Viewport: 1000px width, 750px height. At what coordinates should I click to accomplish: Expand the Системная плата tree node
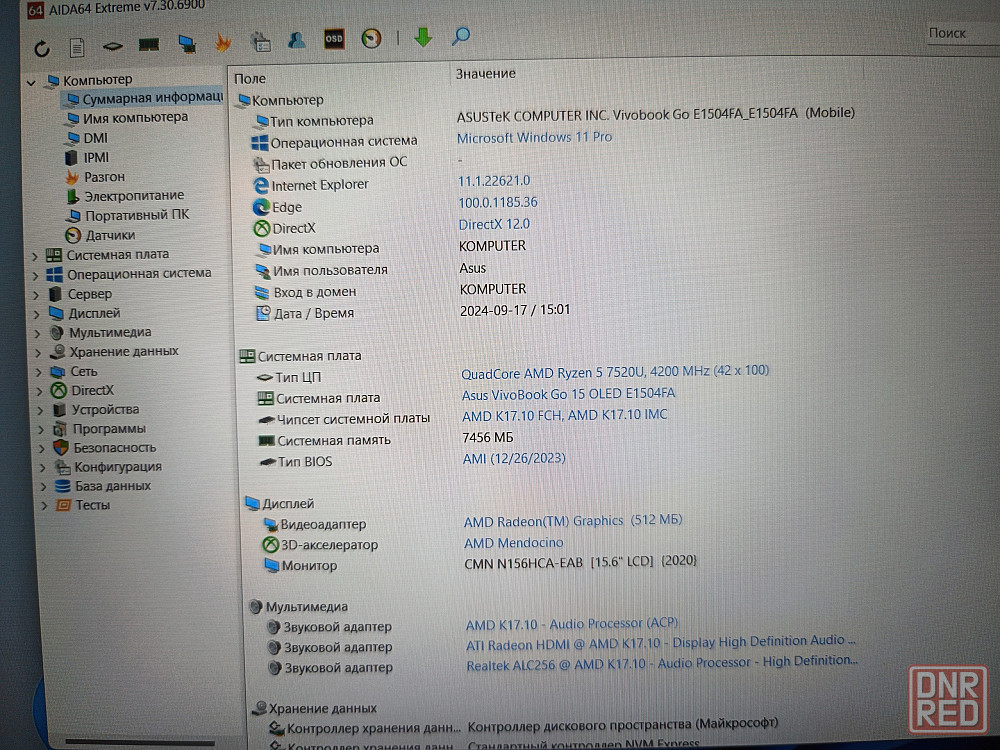[35, 256]
